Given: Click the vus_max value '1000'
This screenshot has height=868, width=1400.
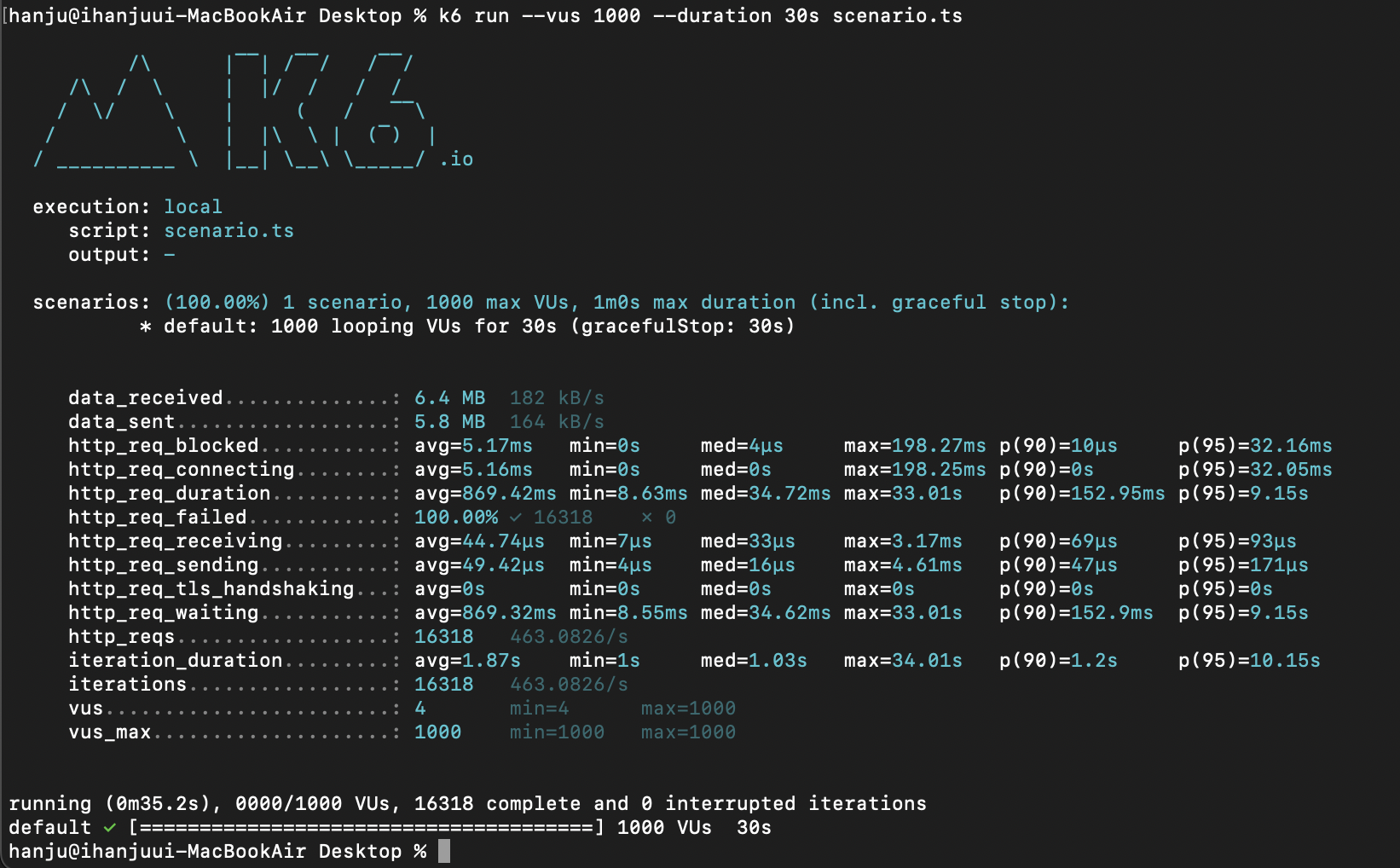Looking at the screenshot, I should [437, 732].
